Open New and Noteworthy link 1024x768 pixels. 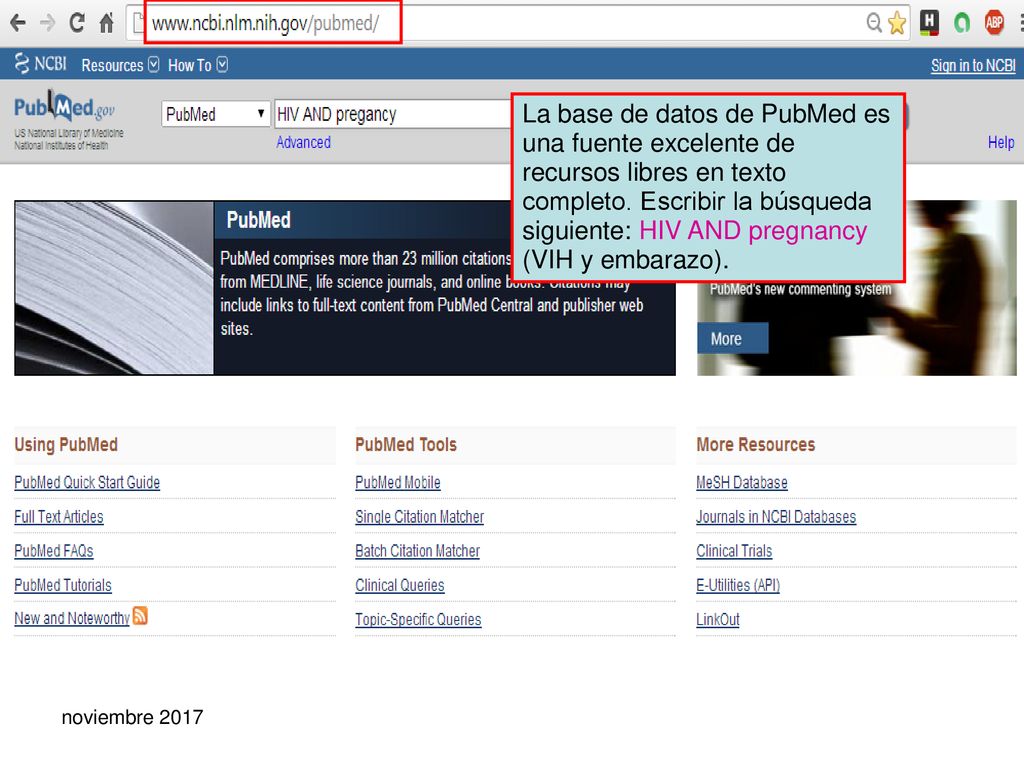(72, 618)
